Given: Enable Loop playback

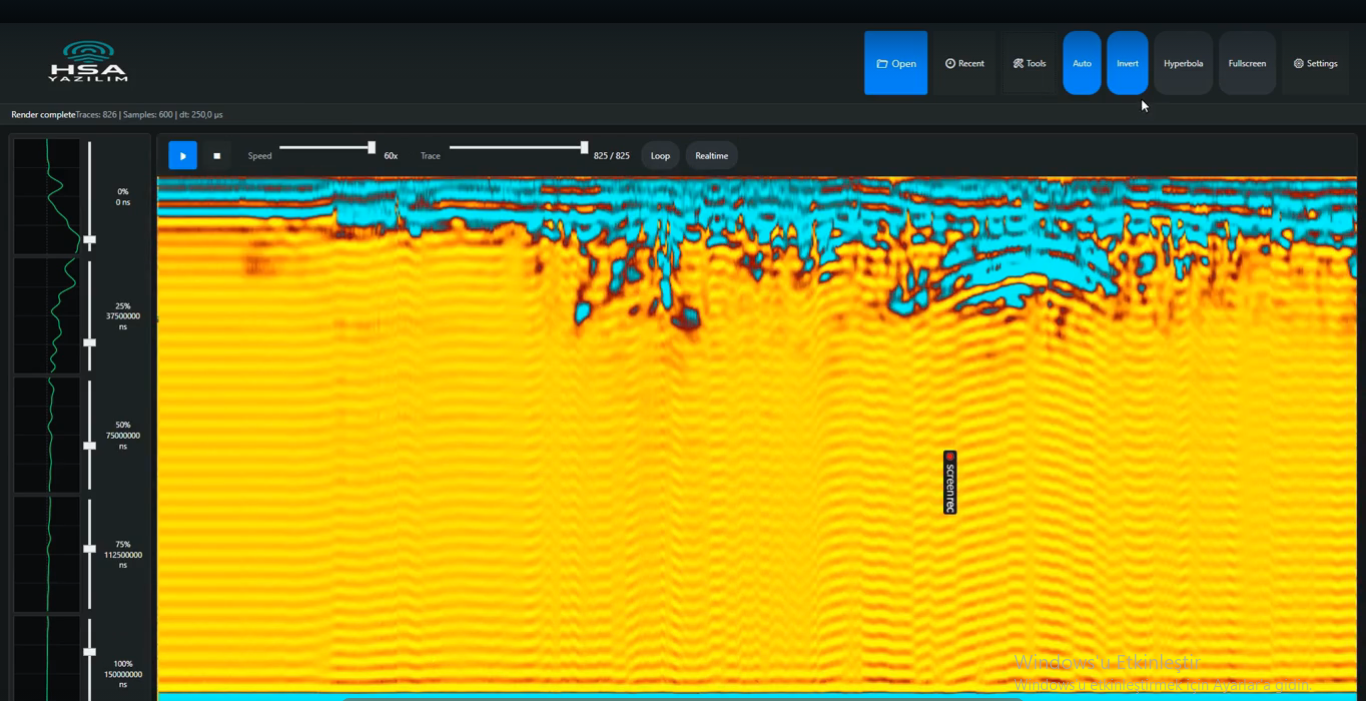Looking at the screenshot, I should (x=660, y=156).
